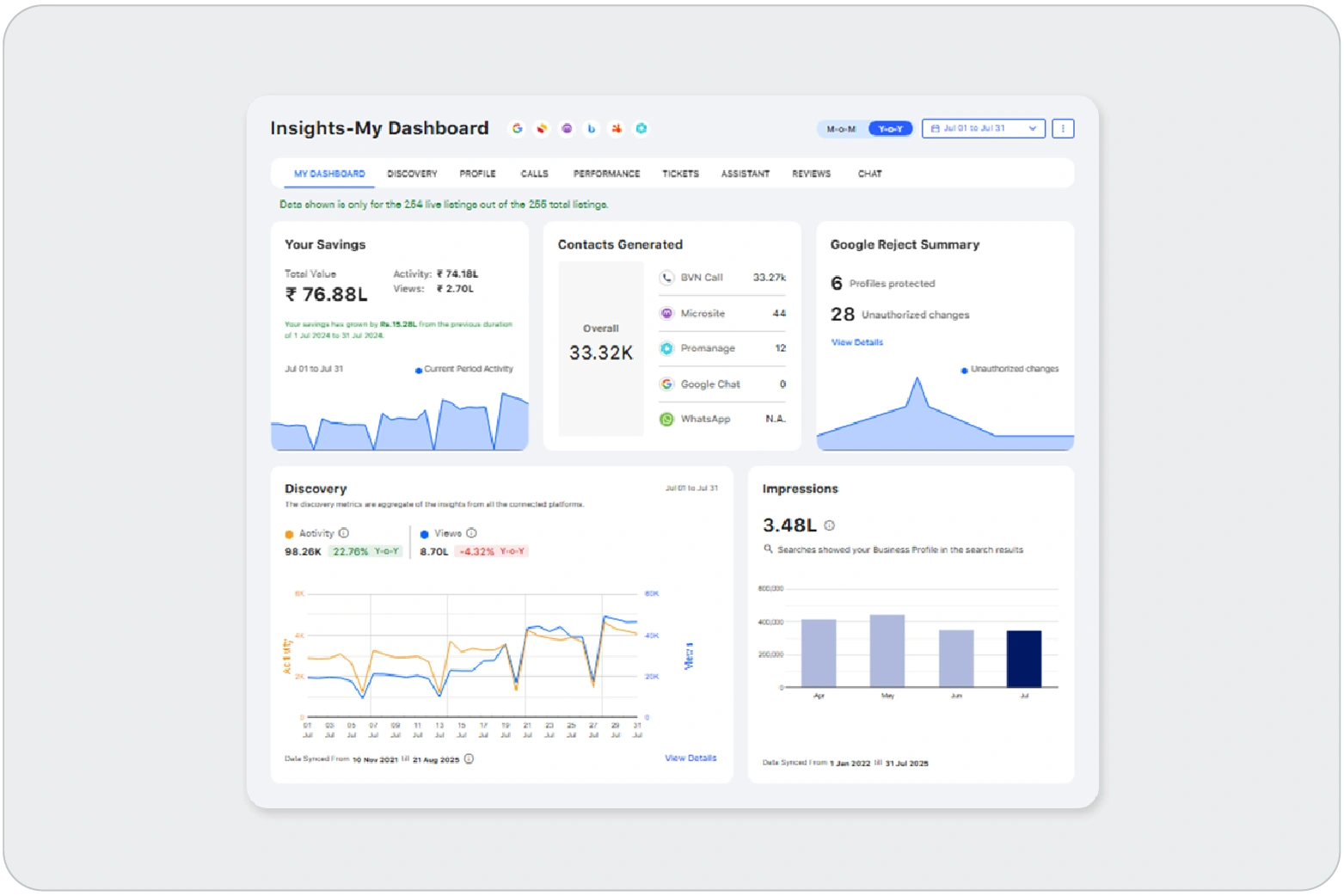This screenshot has height=896, width=1344.
Task: Toggle Current Period Activity legend item
Action: pyautogui.click(x=463, y=369)
